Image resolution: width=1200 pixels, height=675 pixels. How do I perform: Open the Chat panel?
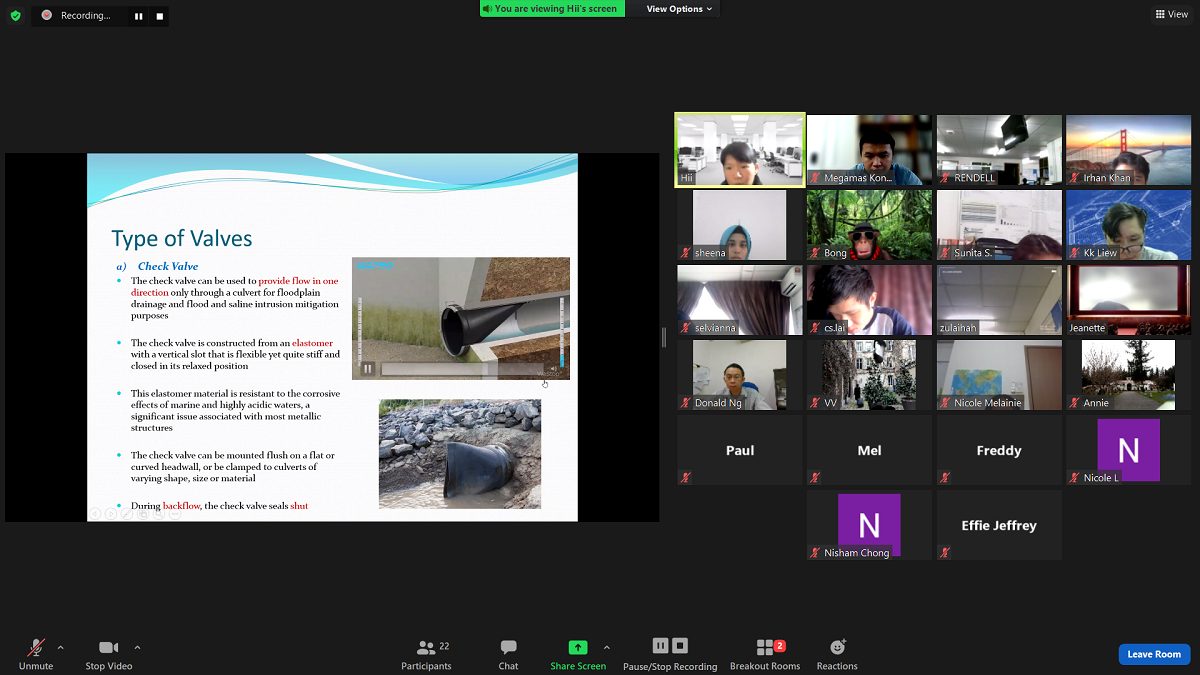coord(508,654)
